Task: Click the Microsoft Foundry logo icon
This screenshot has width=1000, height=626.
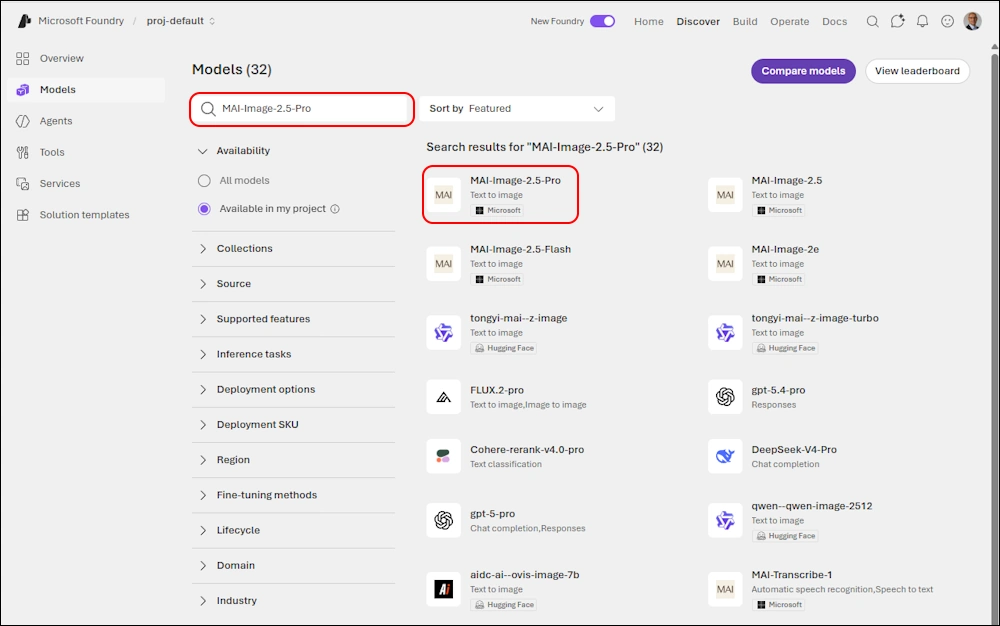Action: pos(24,21)
